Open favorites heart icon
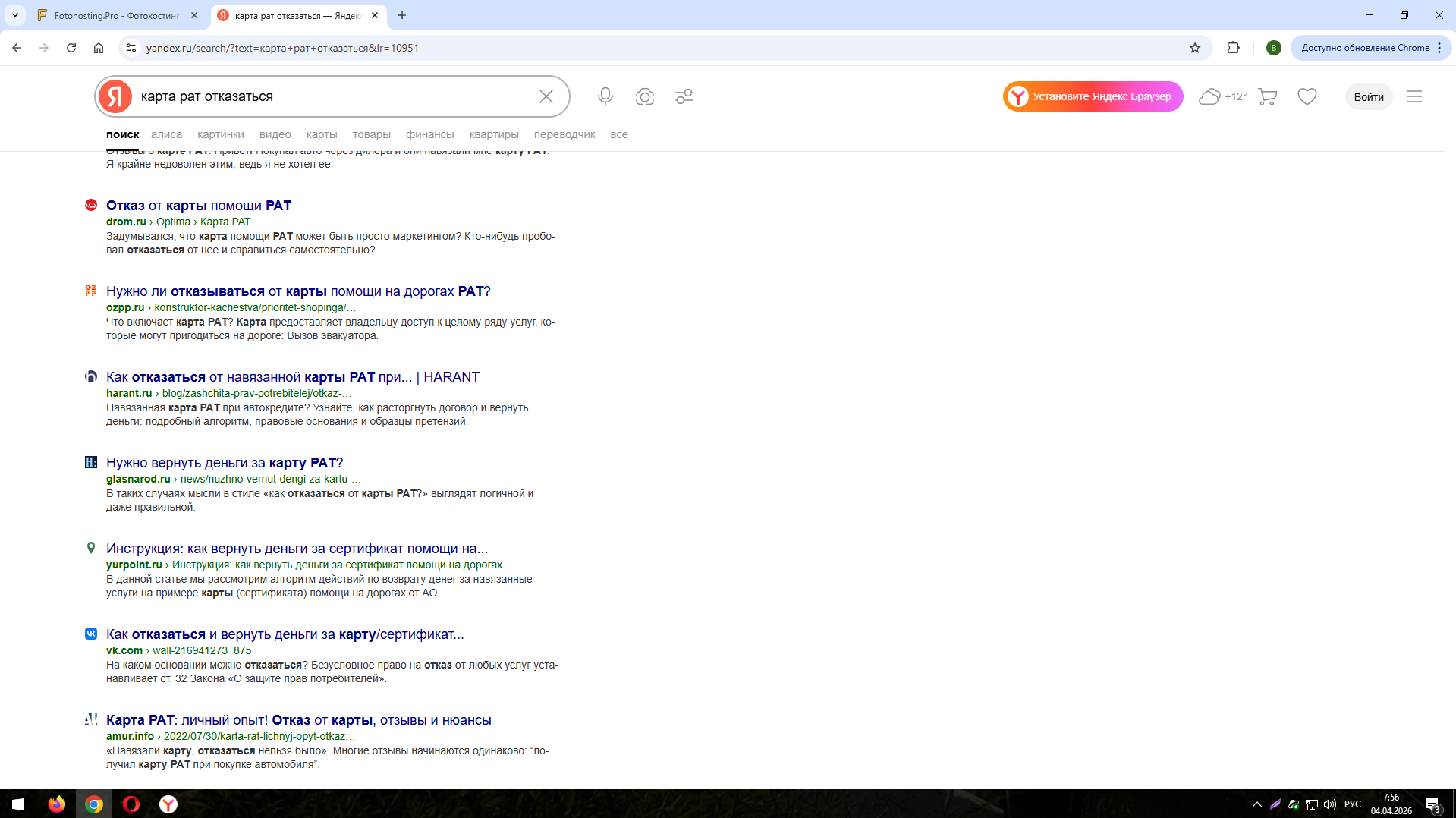 (1307, 96)
